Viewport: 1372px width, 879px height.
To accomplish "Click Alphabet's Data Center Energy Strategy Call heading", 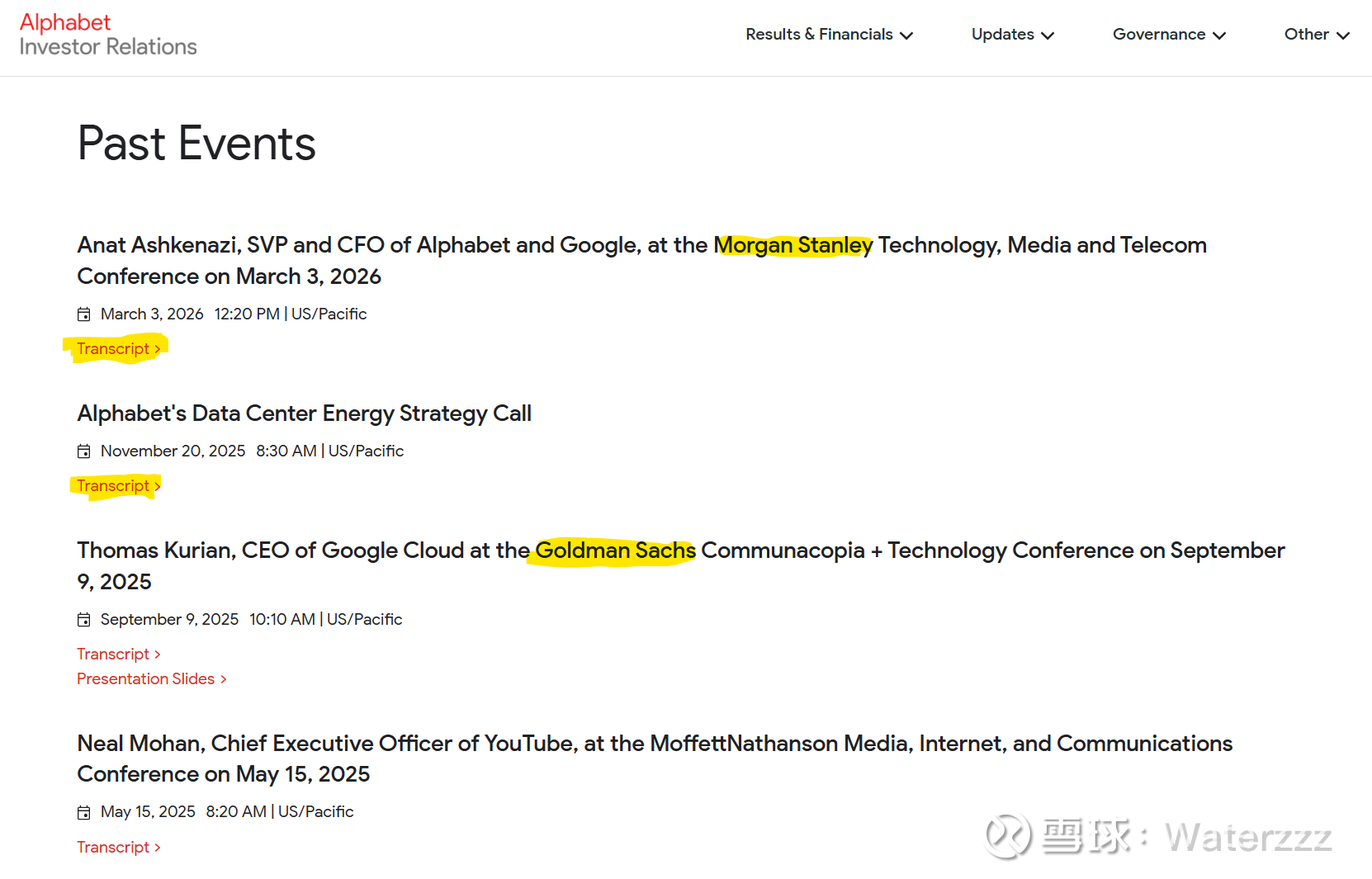I will [x=304, y=414].
